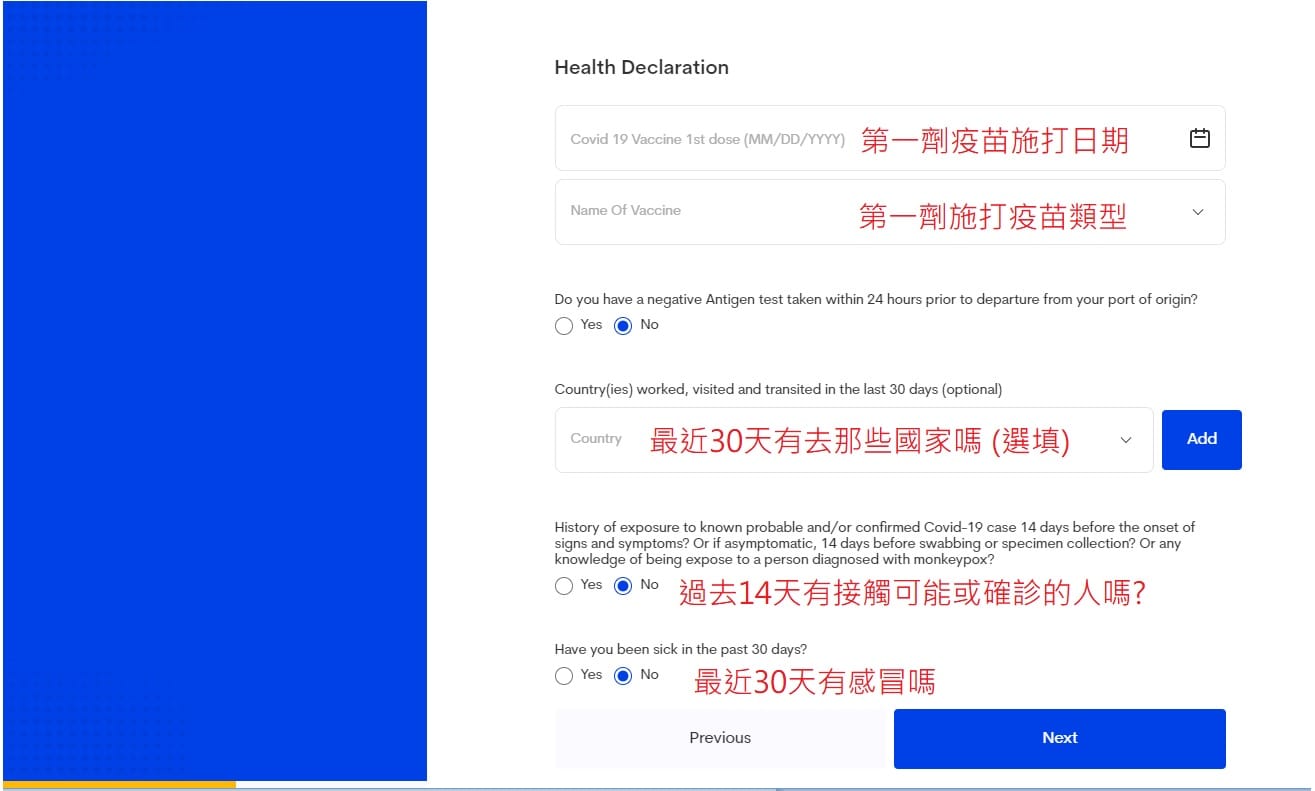Choose Yes for sick in past 30 days
The height and width of the screenshot is (791, 1315).
click(x=564, y=676)
